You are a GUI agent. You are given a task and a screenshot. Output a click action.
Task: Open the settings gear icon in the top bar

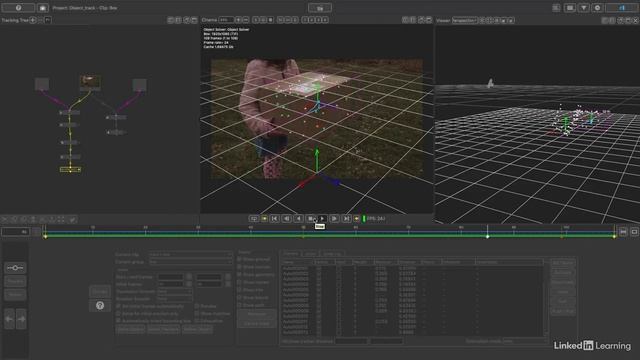[598, 8]
